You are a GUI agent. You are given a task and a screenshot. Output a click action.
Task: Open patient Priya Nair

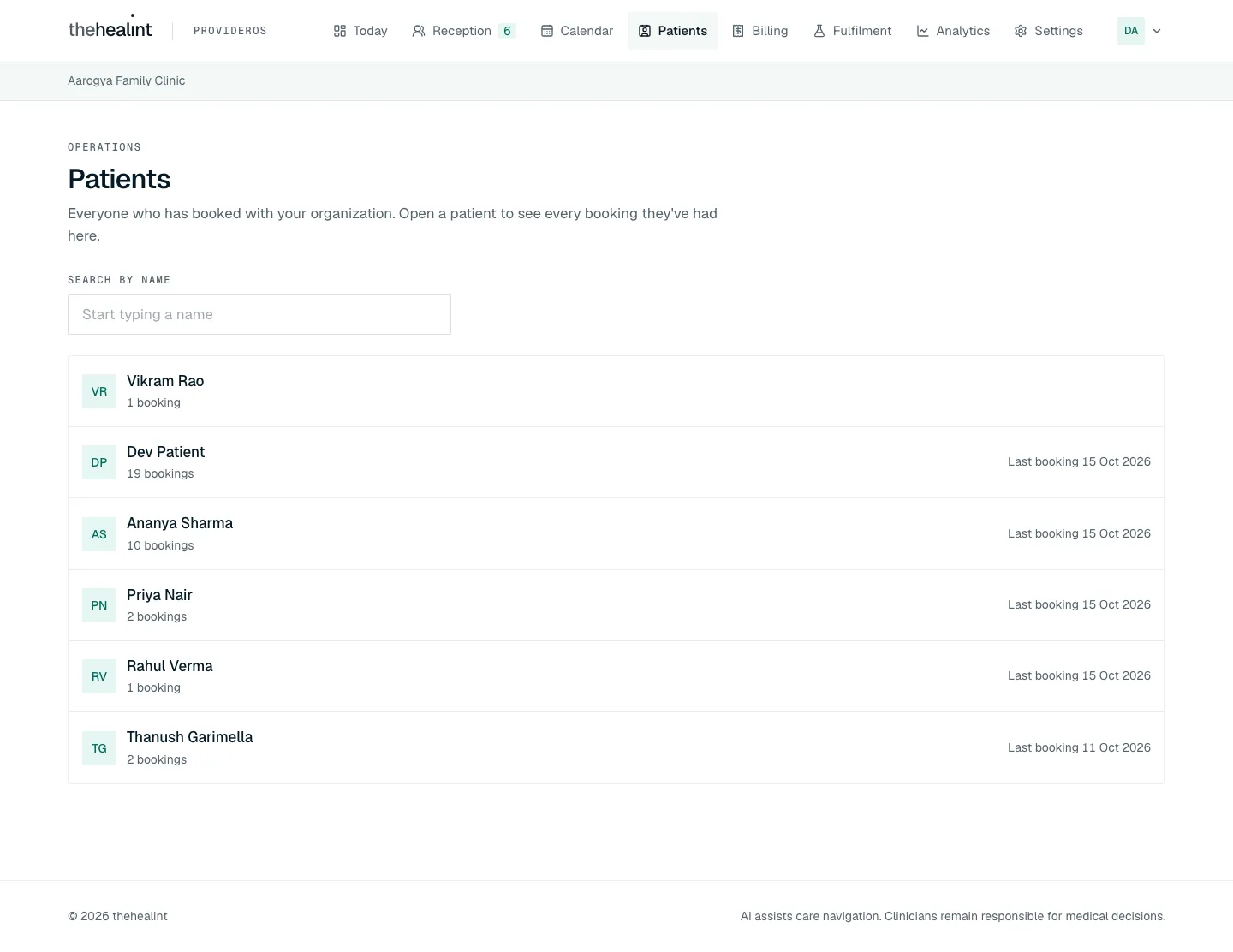click(x=616, y=605)
